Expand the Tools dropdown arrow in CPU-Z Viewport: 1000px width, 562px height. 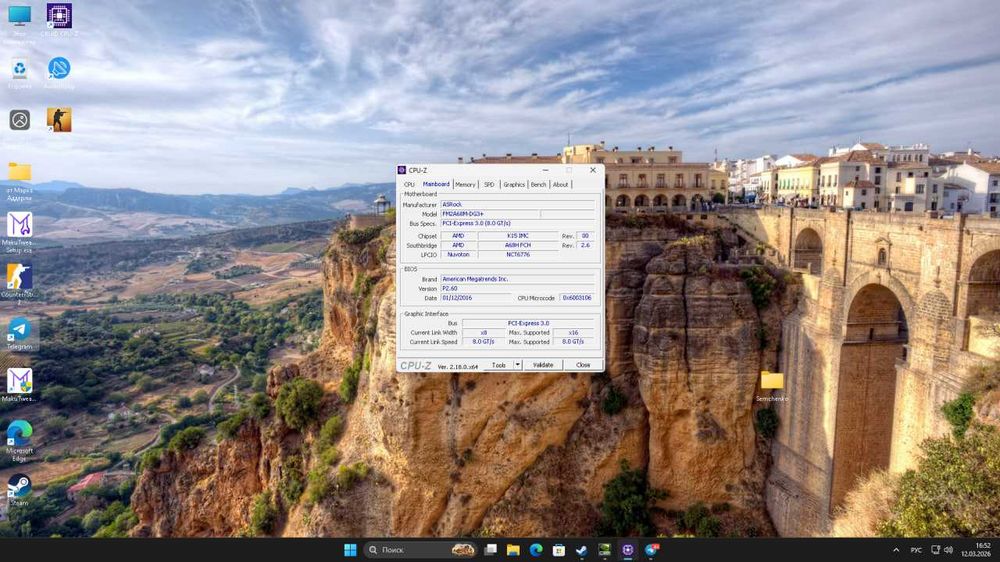tap(517, 365)
